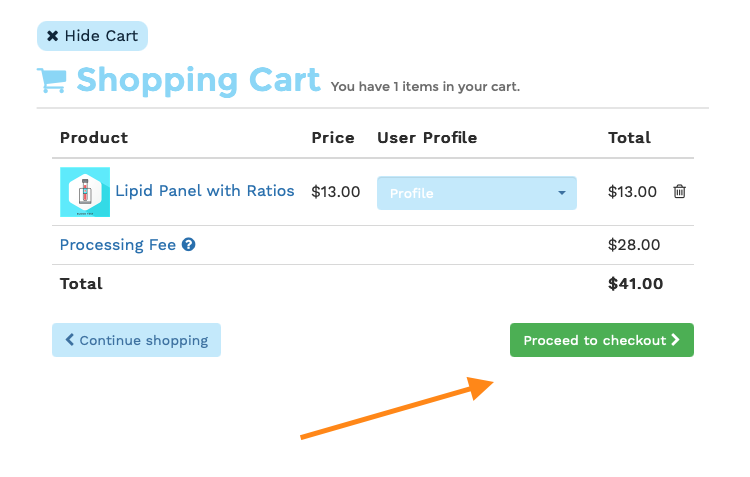This screenshot has width=750, height=477.
Task: Click the right chevron on Proceed to checkout
Action: pyautogui.click(x=675, y=339)
